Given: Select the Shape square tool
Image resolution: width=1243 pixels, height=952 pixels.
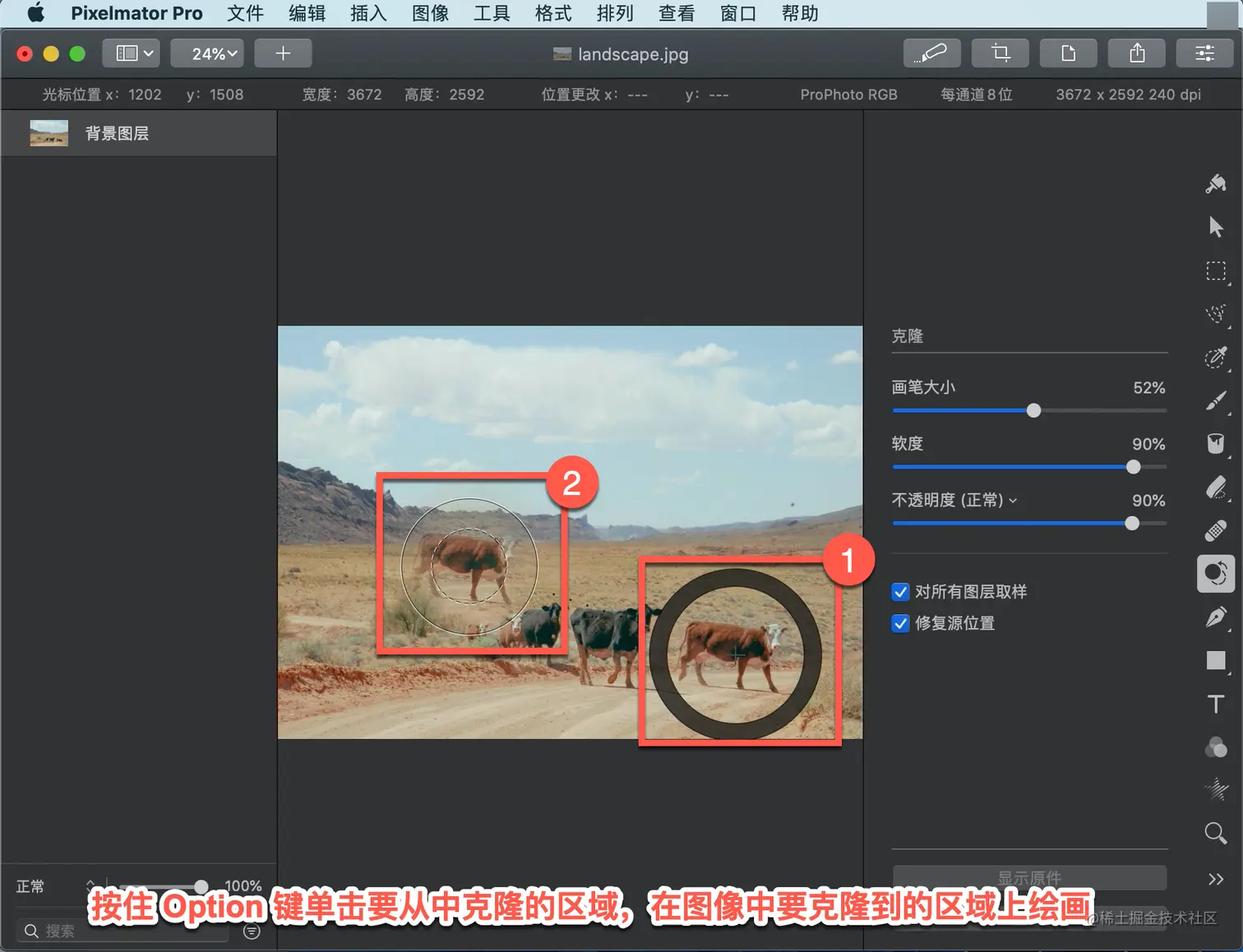Looking at the screenshot, I should coord(1216,660).
